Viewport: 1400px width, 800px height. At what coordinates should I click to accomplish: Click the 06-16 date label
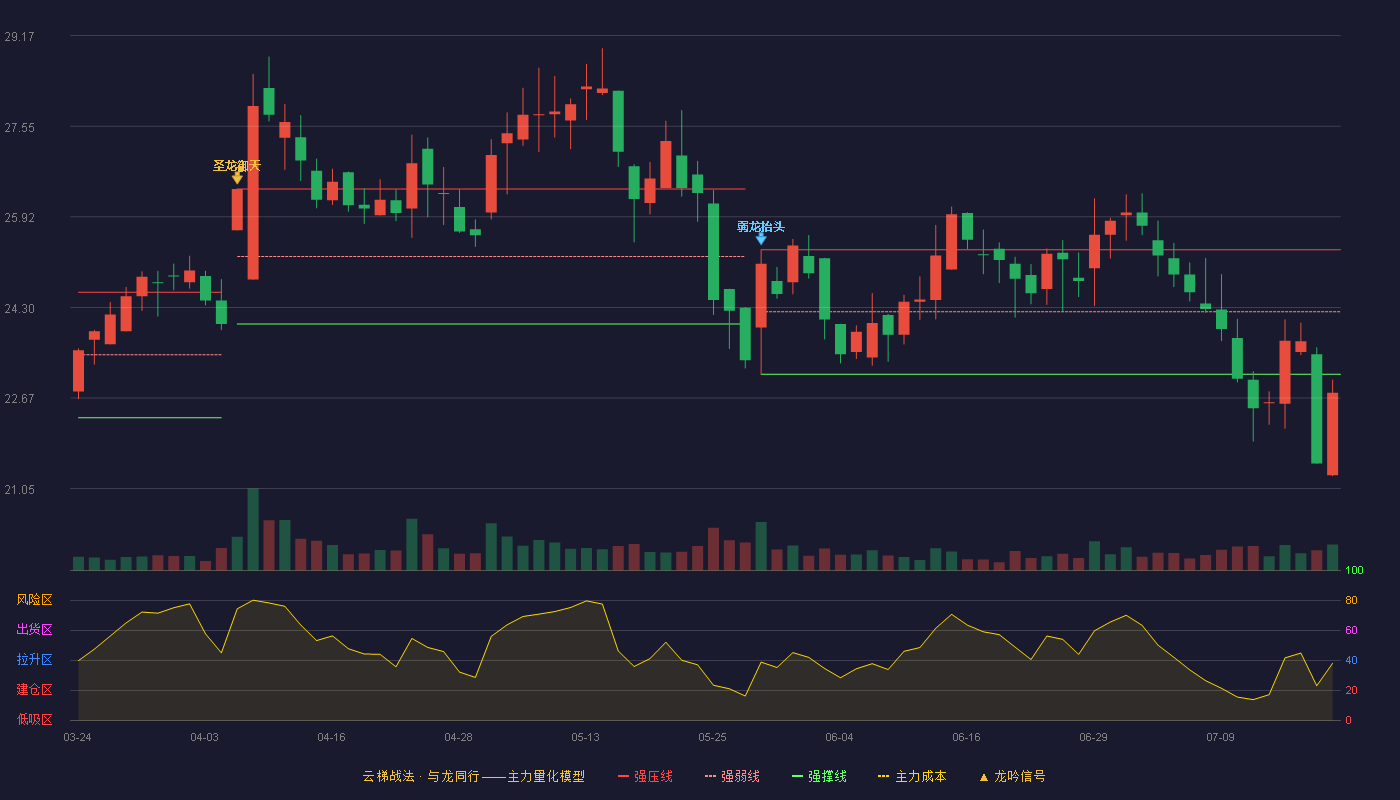coord(966,737)
